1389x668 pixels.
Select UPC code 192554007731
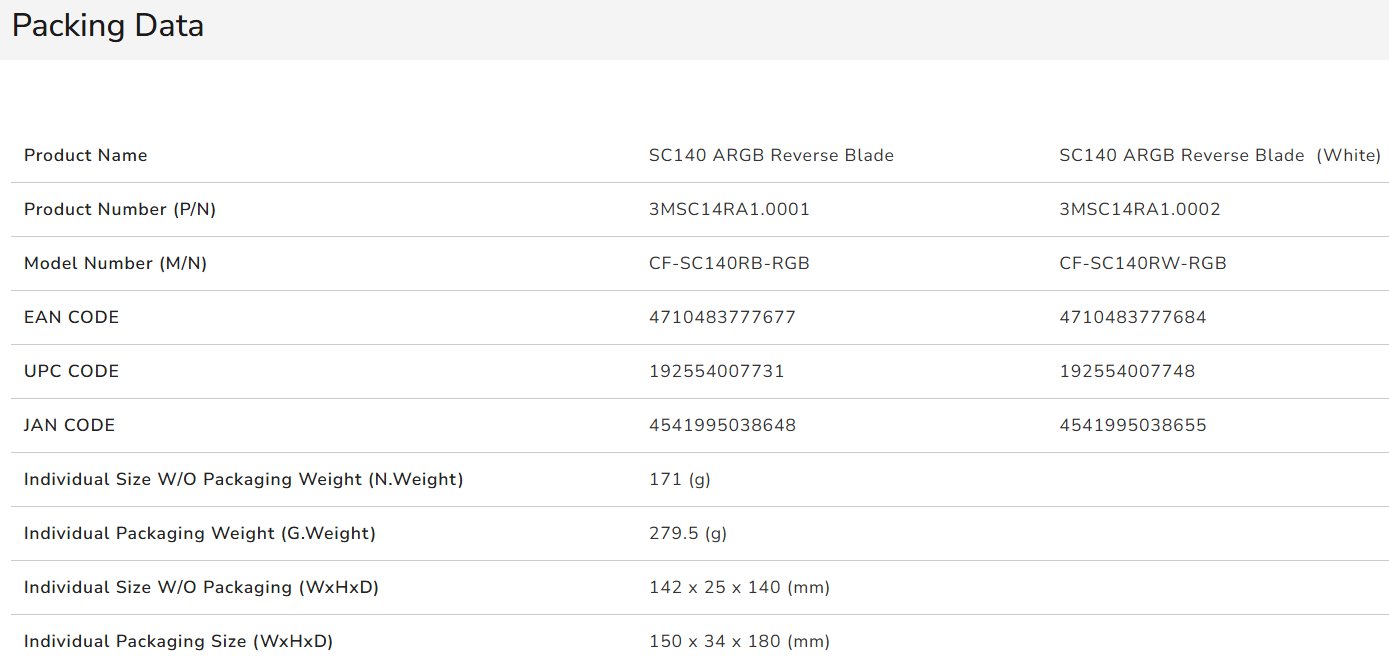pos(716,371)
